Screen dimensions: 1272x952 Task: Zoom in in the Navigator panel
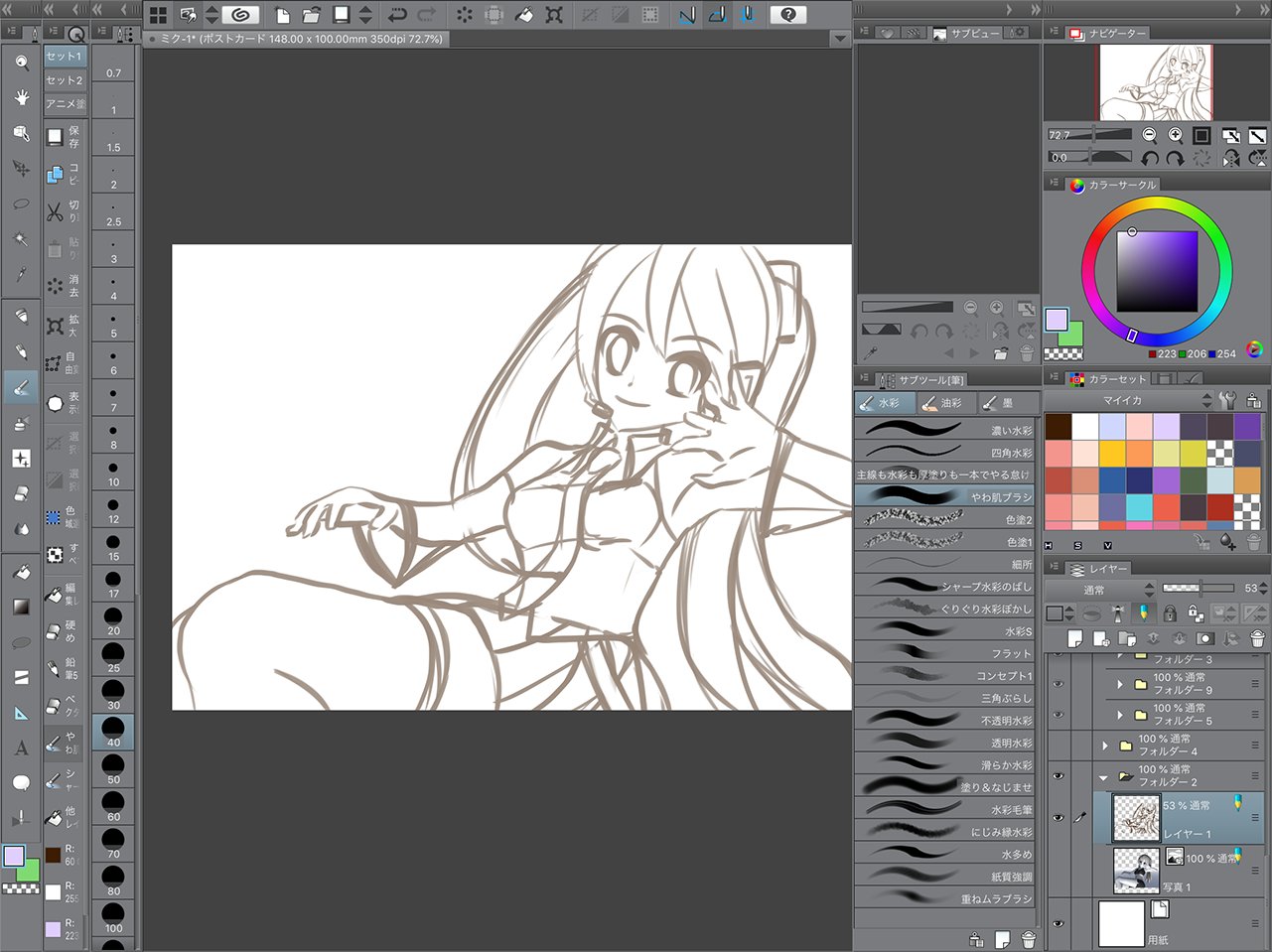(x=1176, y=135)
